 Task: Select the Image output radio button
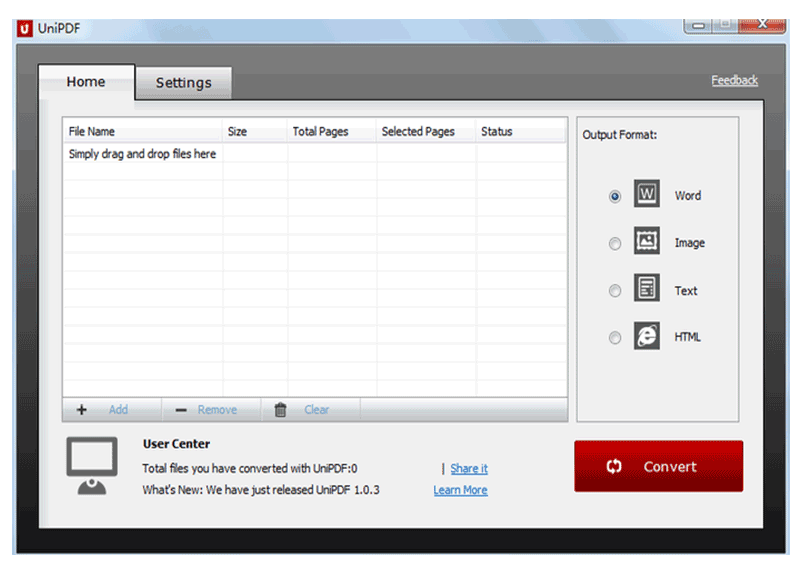pos(615,244)
